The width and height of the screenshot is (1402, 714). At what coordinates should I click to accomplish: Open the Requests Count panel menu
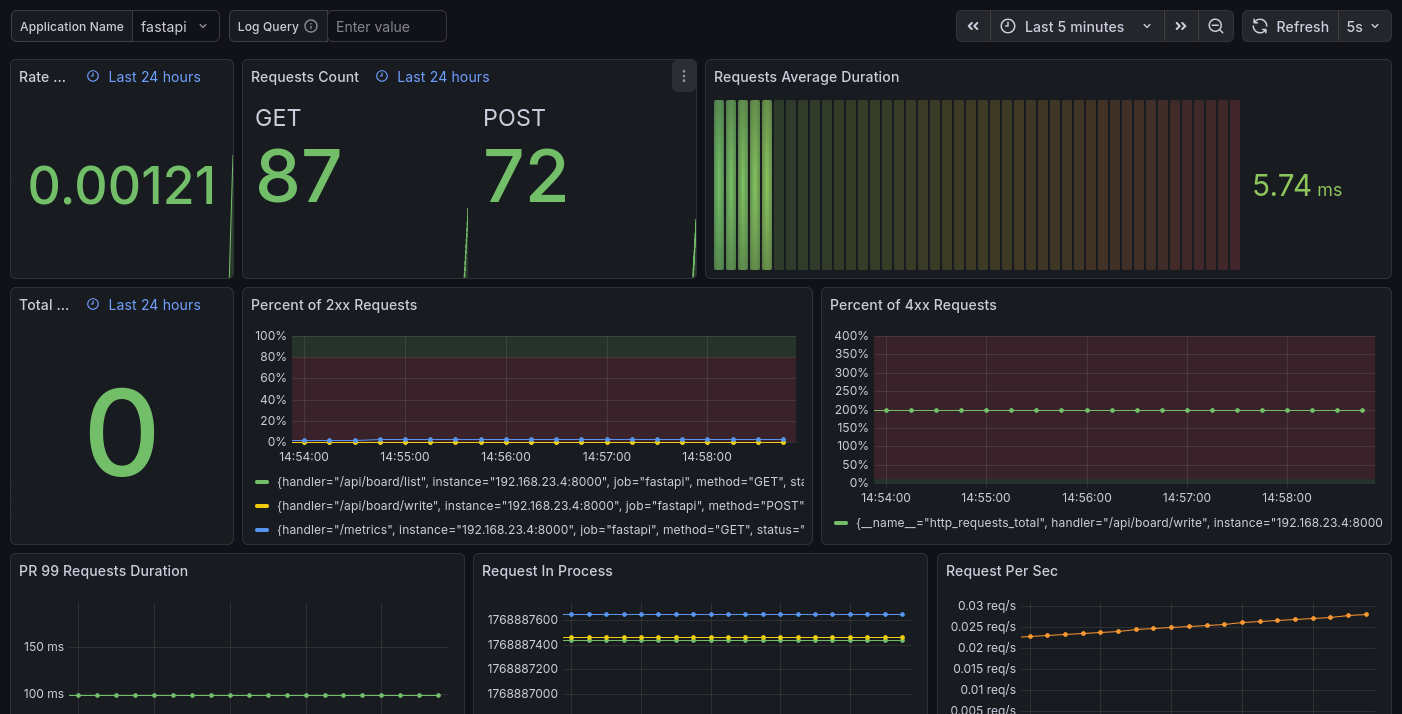(x=684, y=76)
